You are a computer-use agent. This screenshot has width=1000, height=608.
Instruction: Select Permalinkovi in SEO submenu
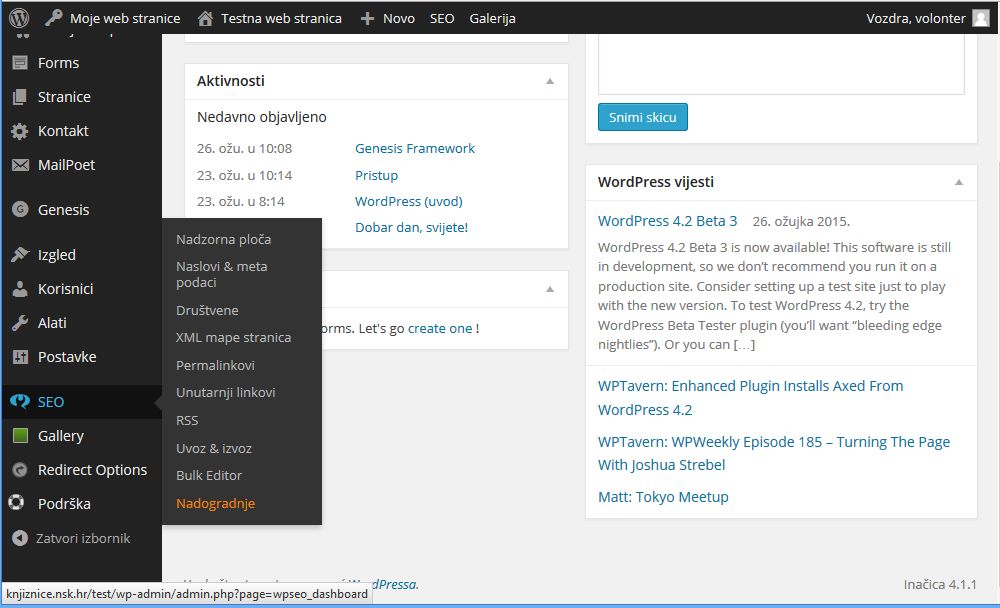(216, 365)
